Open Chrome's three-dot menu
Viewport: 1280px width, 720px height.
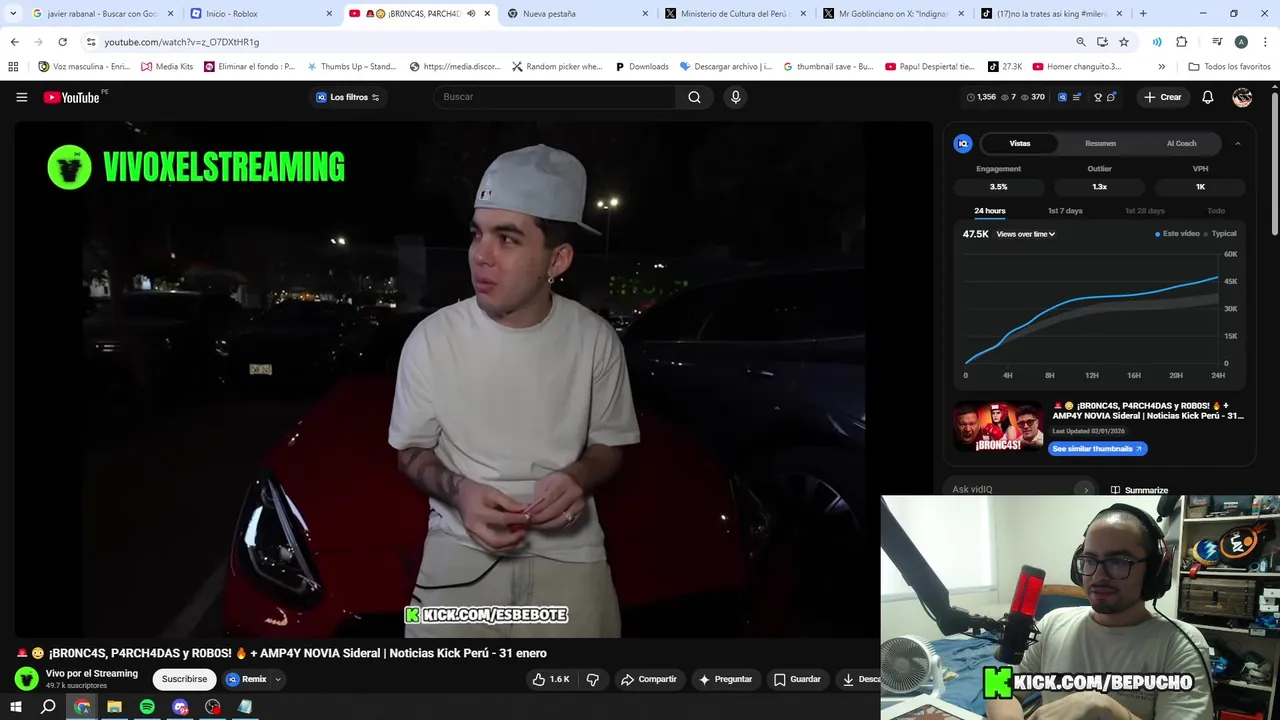pos(1263,42)
